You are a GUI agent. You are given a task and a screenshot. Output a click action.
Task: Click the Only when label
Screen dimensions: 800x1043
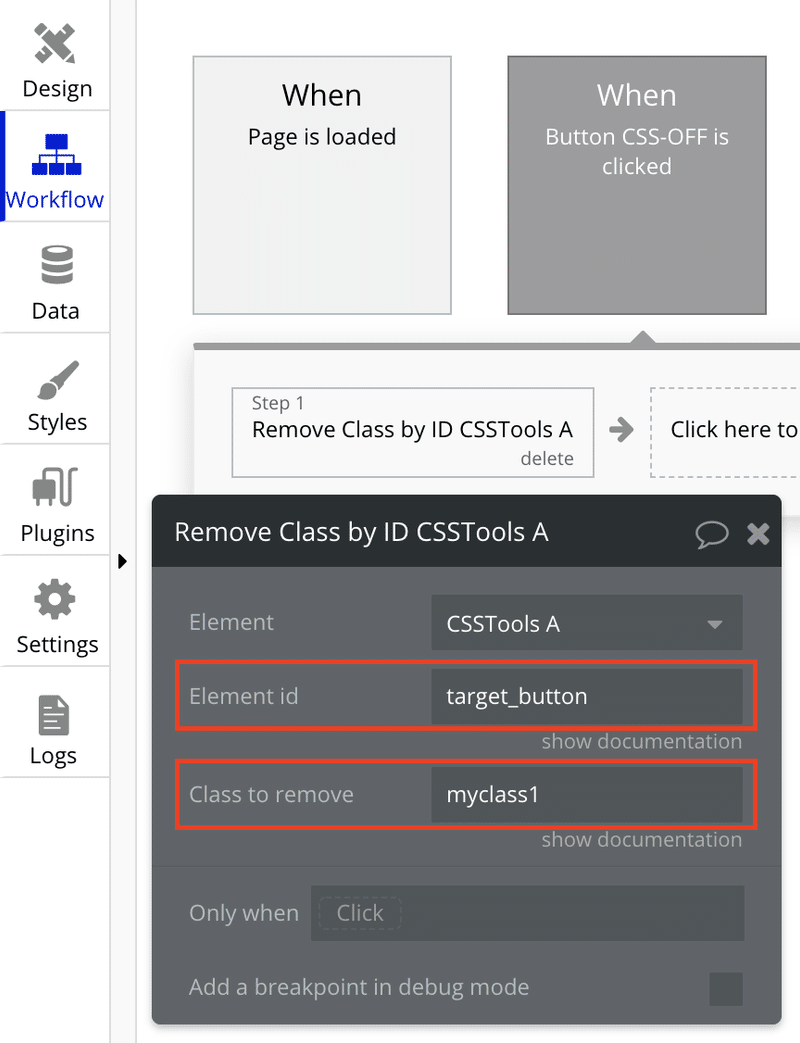pos(244,913)
